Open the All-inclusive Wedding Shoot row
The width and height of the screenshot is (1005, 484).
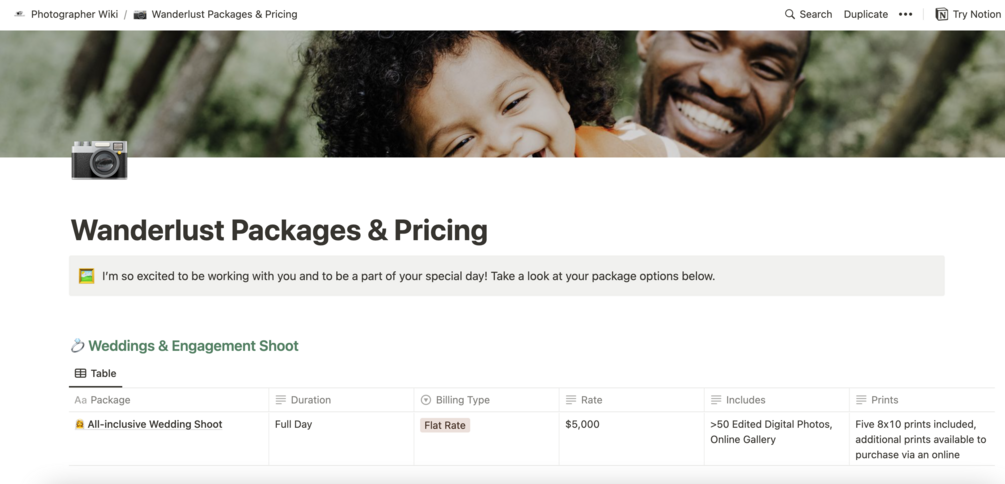tap(155, 425)
